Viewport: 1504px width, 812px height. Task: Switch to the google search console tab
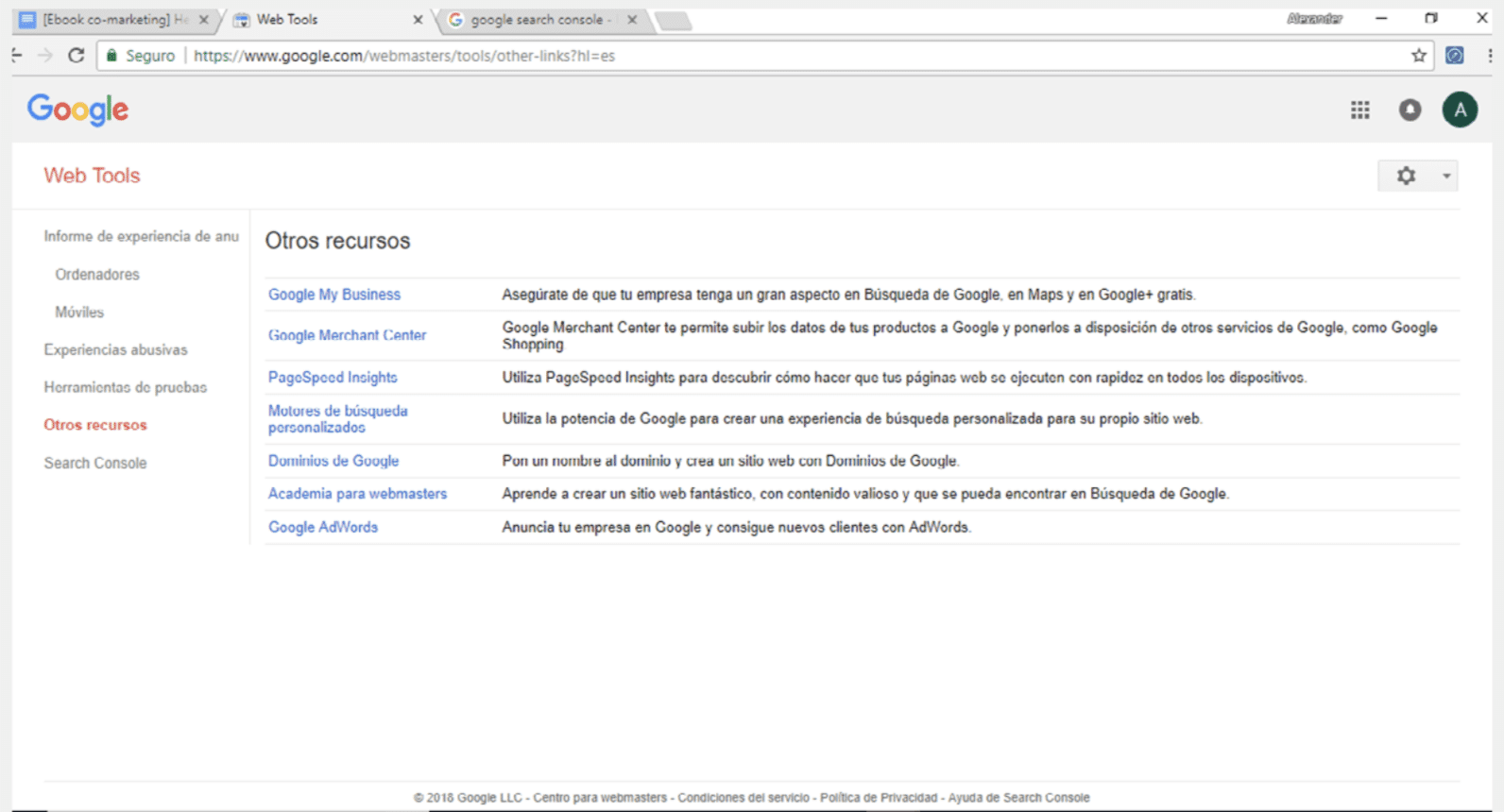(535, 20)
